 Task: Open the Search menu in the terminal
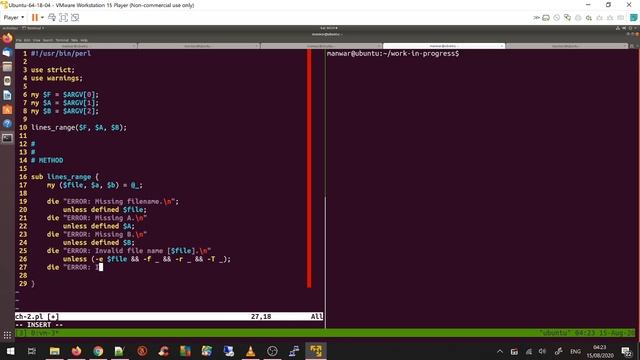click(48, 40)
